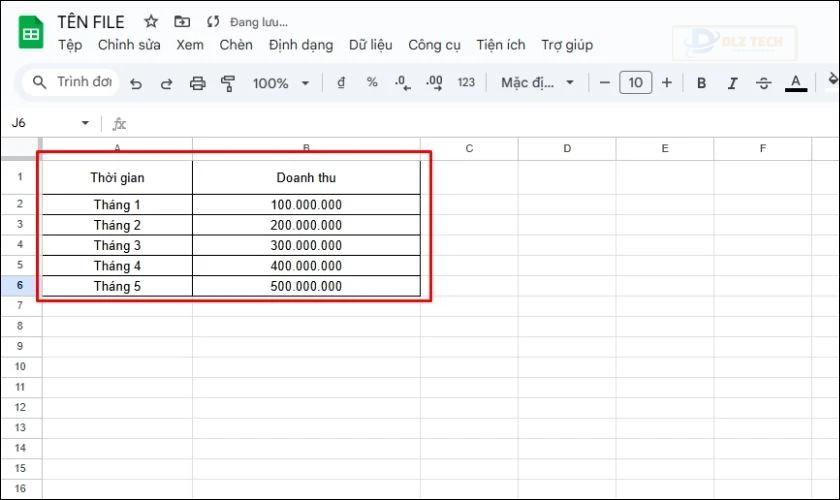This screenshot has width=840, height=500.
Task: Open the Định dạng menu
Action: tap(301, 45)
